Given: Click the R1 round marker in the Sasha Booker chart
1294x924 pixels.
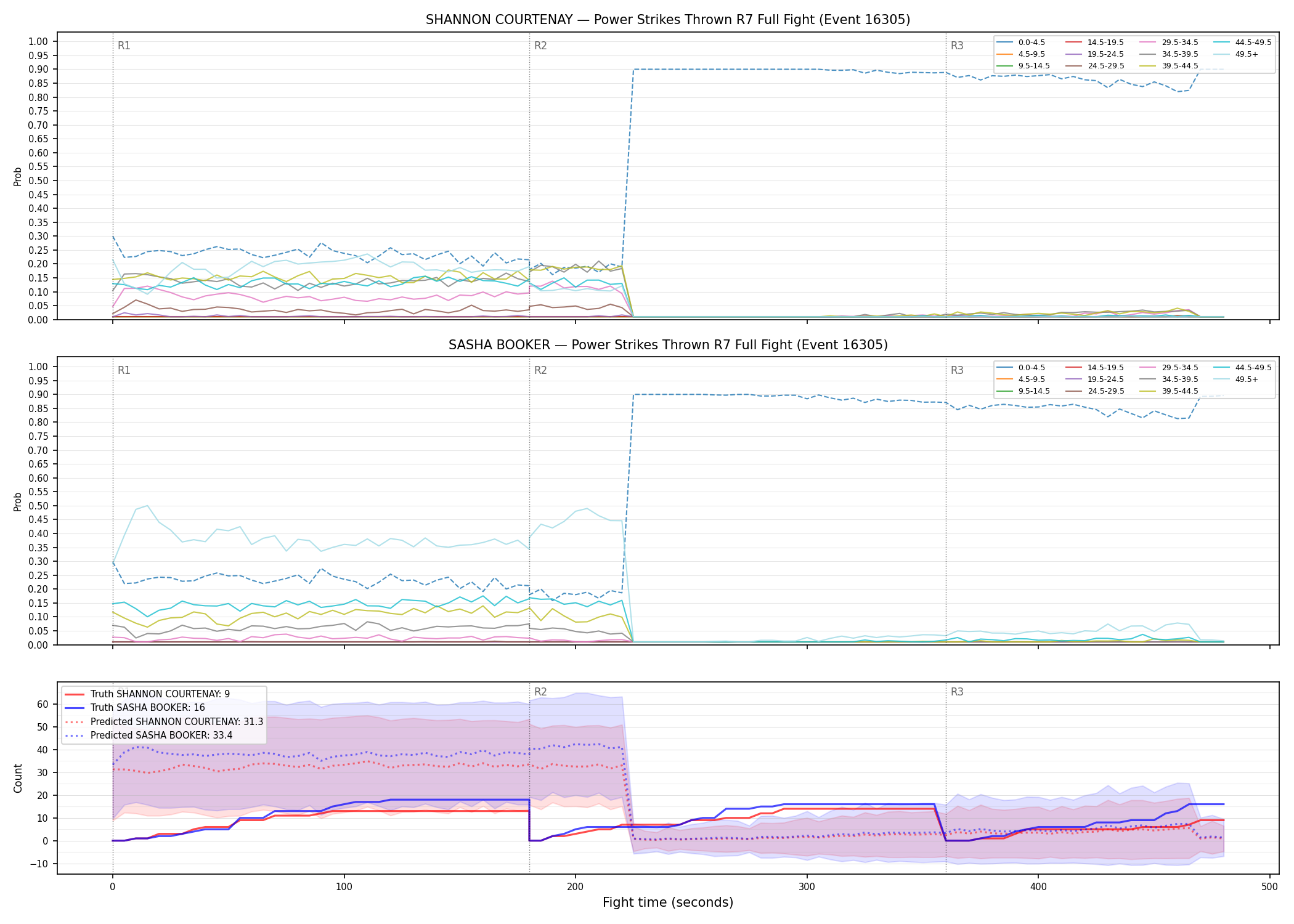Looking at the screenshot, I should 124,370.
